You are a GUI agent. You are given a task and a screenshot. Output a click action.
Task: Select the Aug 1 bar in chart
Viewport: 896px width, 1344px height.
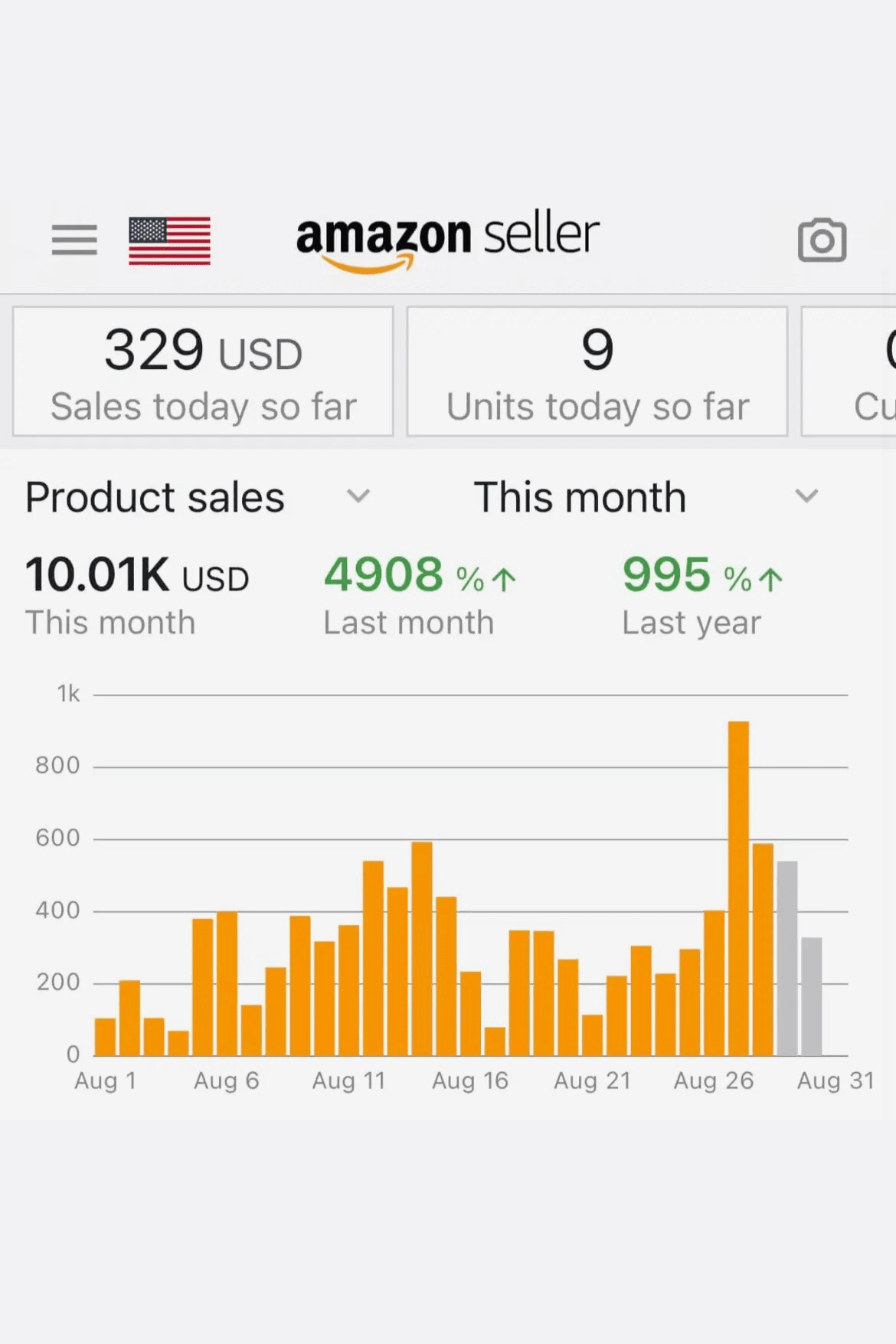click(x=105, y=1038)
